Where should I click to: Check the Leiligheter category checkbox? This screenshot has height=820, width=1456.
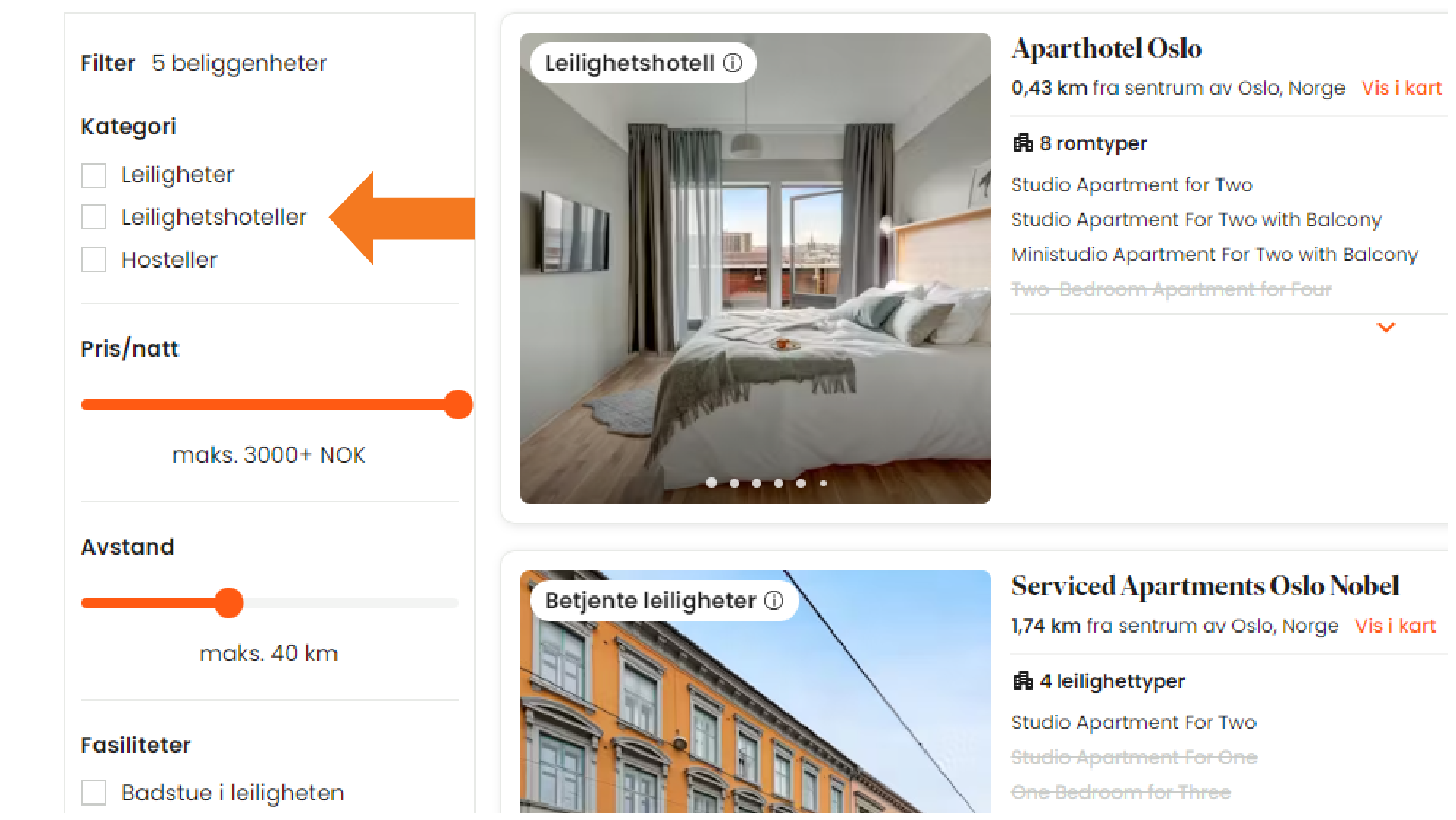tap(93, 175)
